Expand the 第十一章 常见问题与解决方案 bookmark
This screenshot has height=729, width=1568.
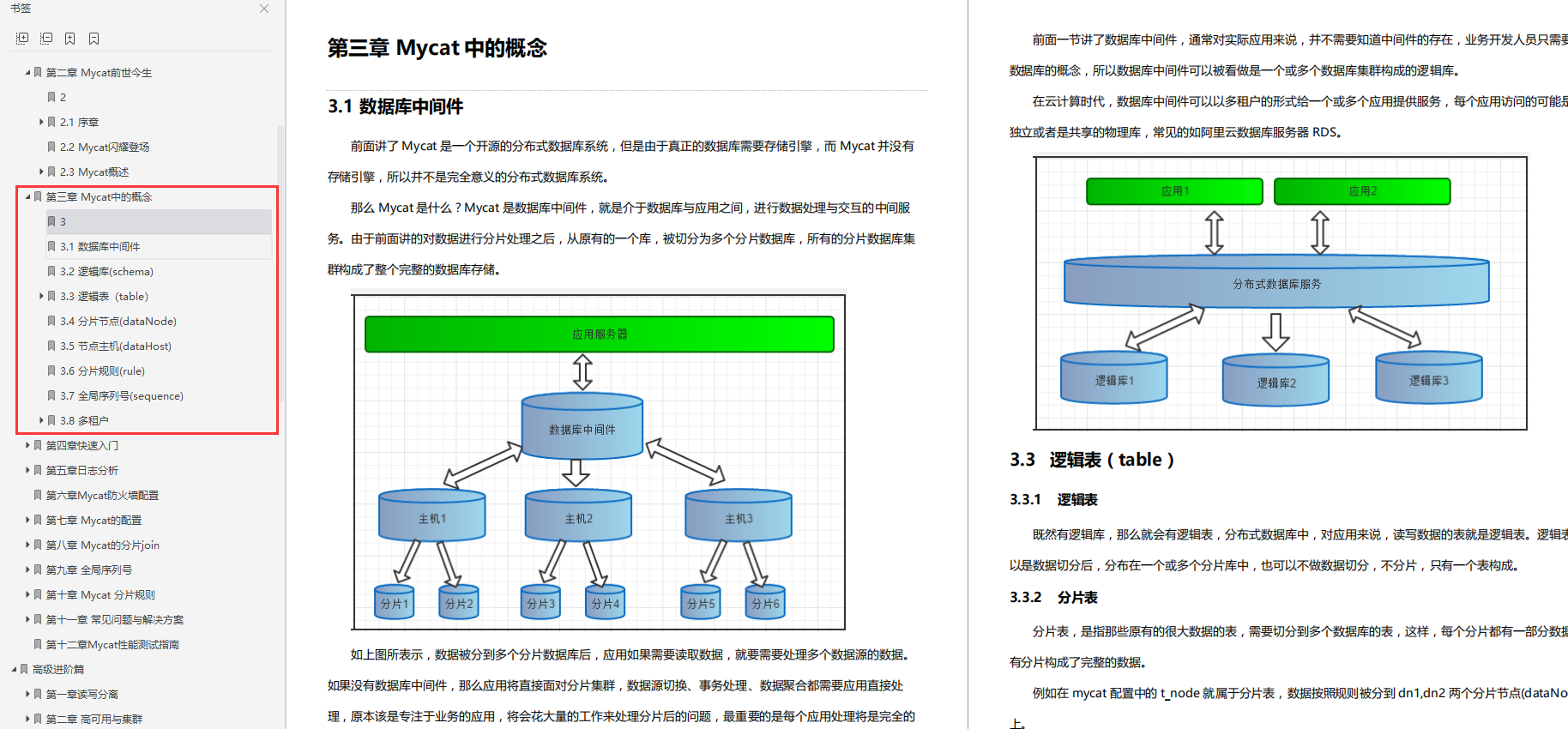tap(27, 620)
